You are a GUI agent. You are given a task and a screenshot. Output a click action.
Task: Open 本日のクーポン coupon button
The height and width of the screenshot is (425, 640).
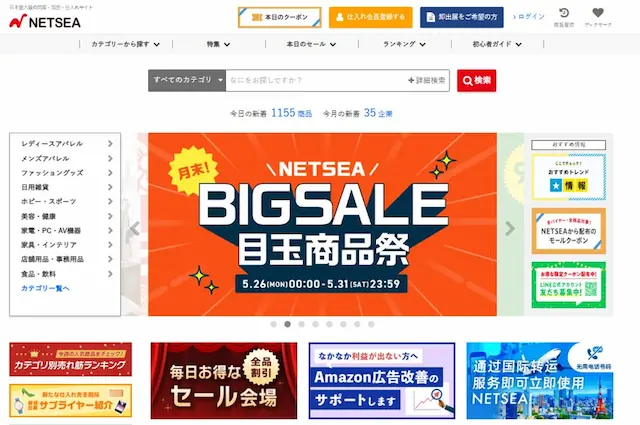[x=280, y=17]
